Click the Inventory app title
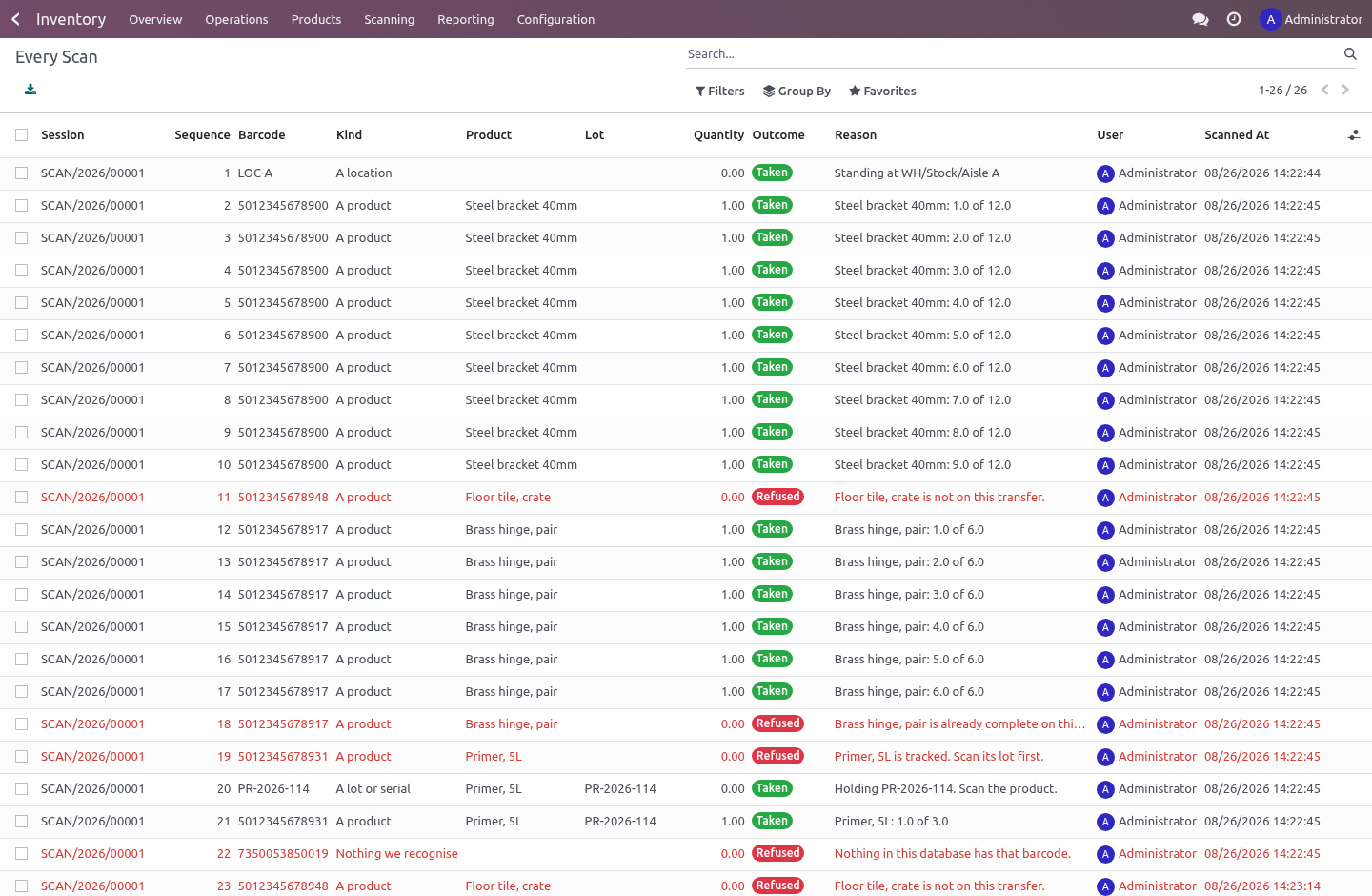This screenshot has width=1372, height=896. [x=71, y=19]
